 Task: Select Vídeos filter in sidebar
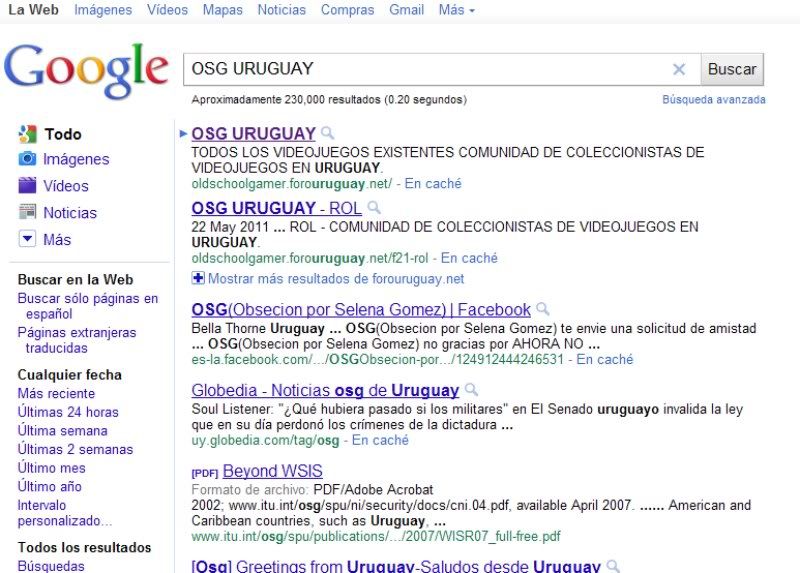click(66, 186)
